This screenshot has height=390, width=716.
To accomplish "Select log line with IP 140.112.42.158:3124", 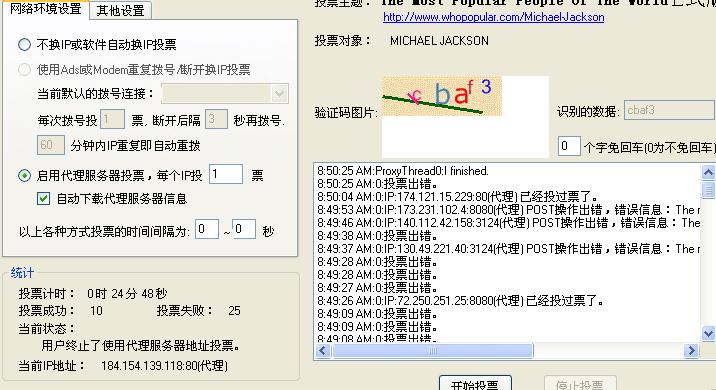I will coord(508,223).
